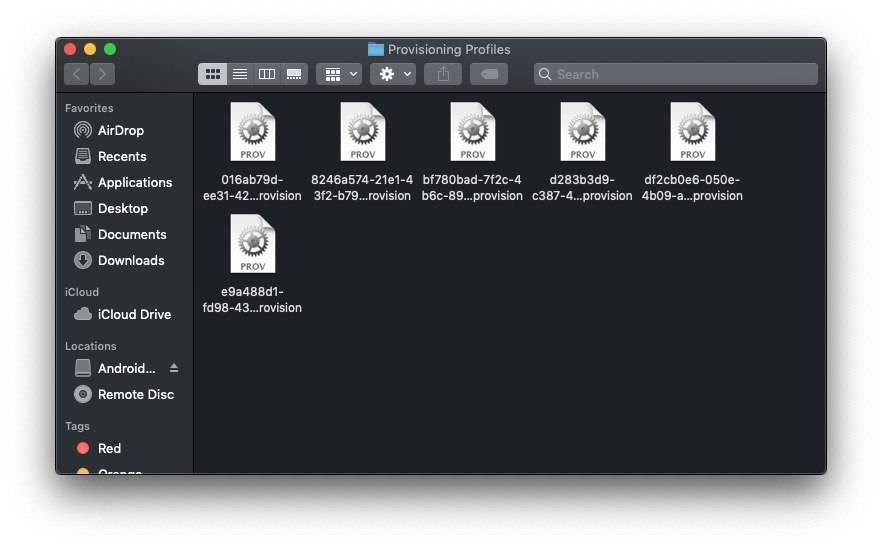Click the magnifying glass search icon

point(544,74)
